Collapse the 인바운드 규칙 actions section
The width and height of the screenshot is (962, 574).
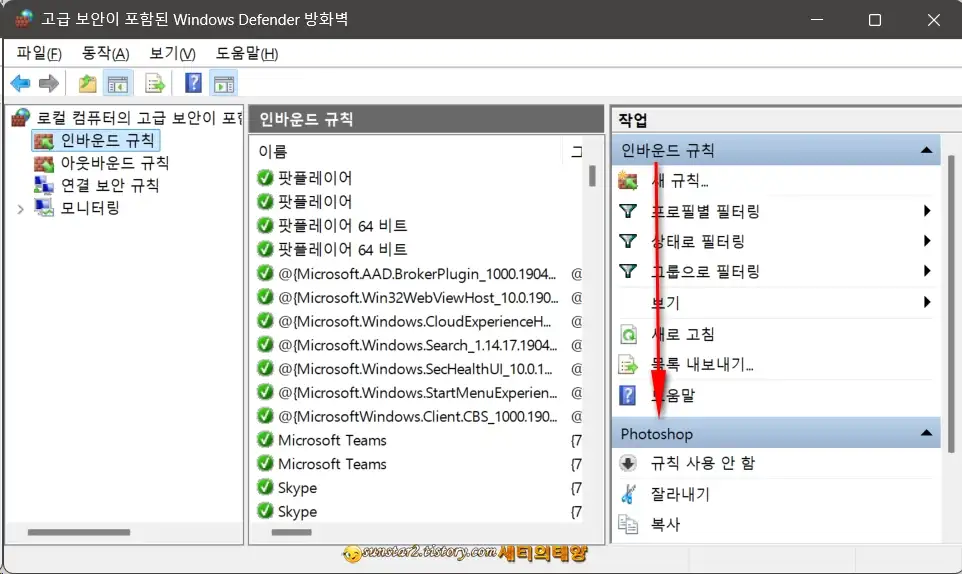(926, 150)
